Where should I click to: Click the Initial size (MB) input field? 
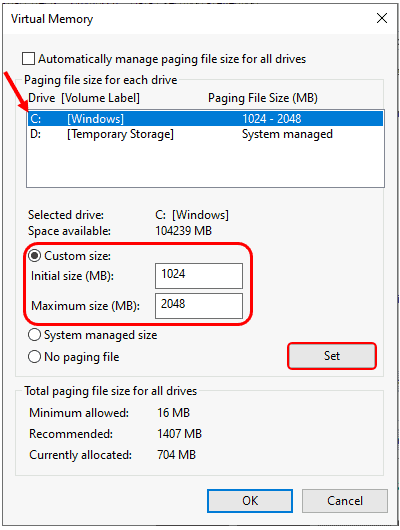click(199, 276)
